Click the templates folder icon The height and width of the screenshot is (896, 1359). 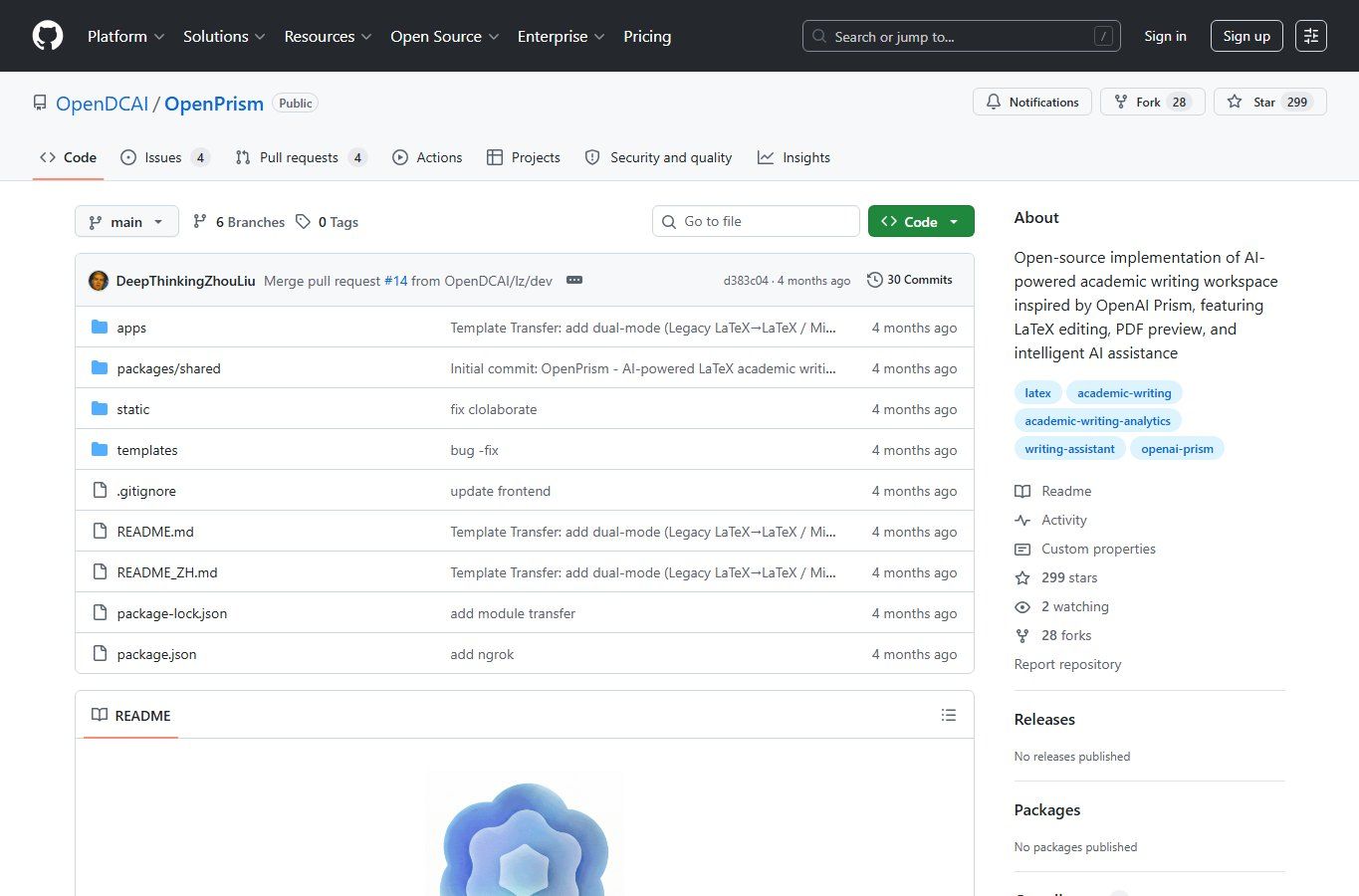[x=100, y=449]
